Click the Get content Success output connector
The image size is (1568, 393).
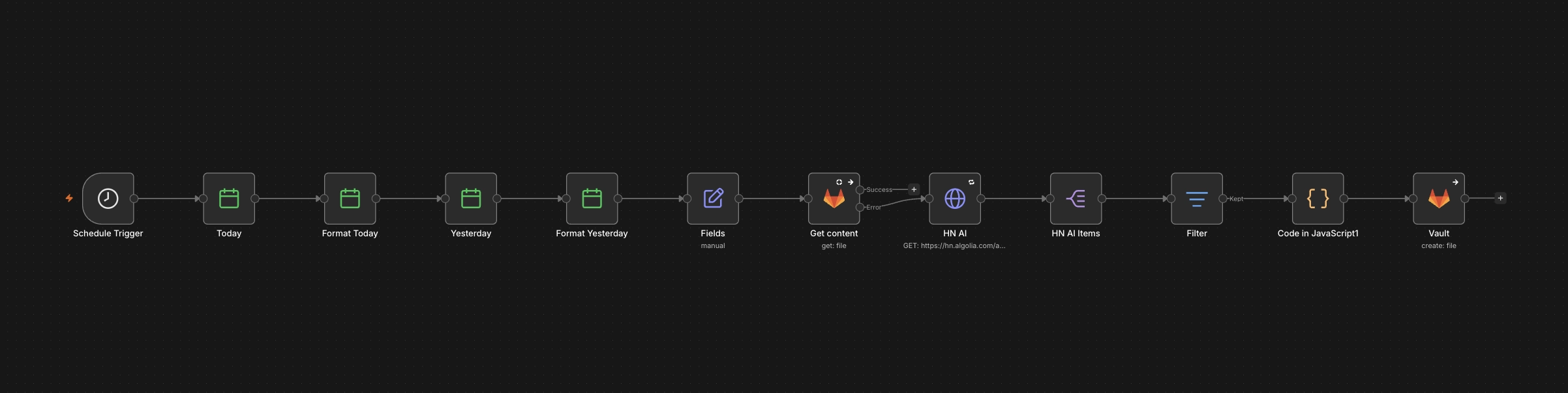pyautogui.click(x=860, y=190)
